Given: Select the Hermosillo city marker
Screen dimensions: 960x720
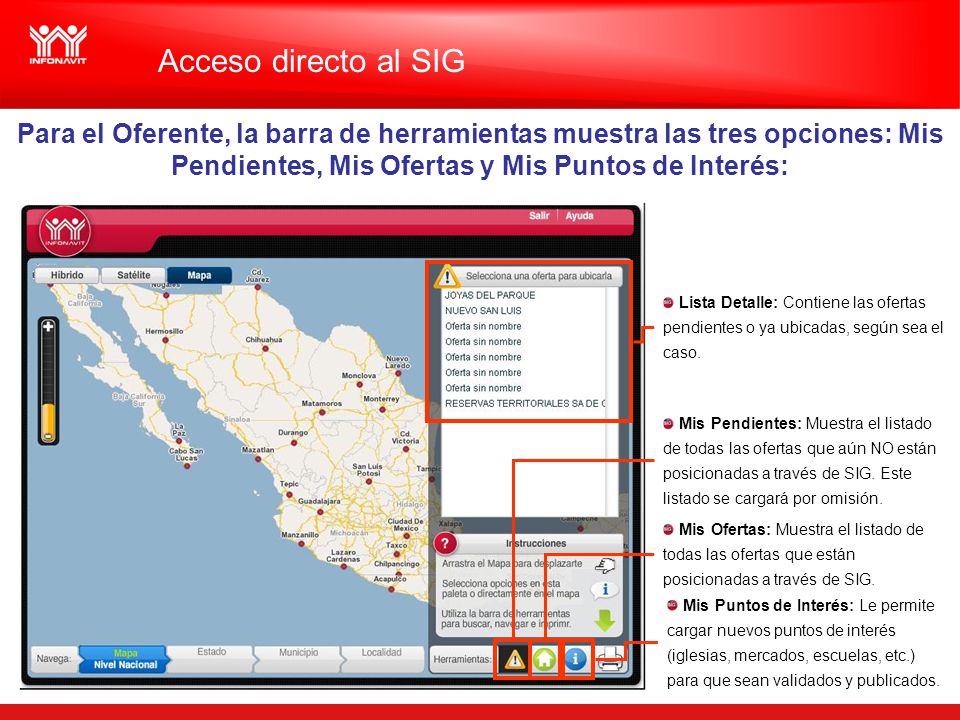Looking at the screenshot, I should [164, 340].
